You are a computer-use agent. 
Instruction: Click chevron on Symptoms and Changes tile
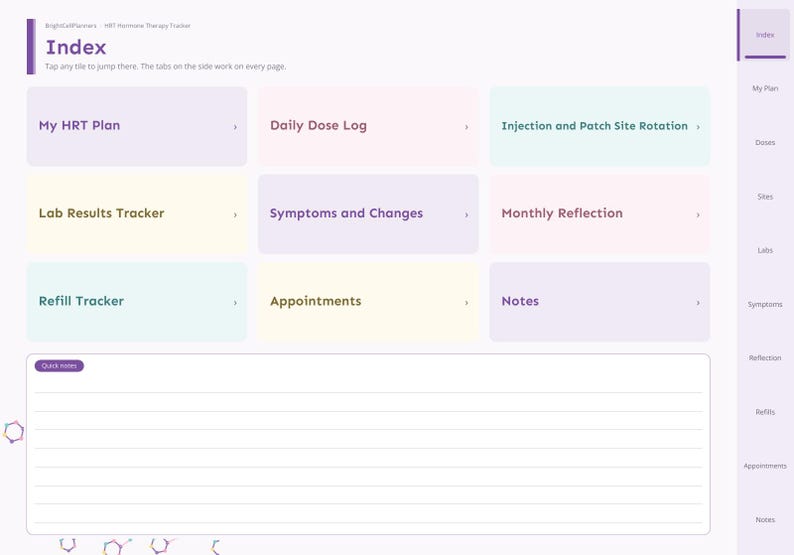(x=466, y=215)
